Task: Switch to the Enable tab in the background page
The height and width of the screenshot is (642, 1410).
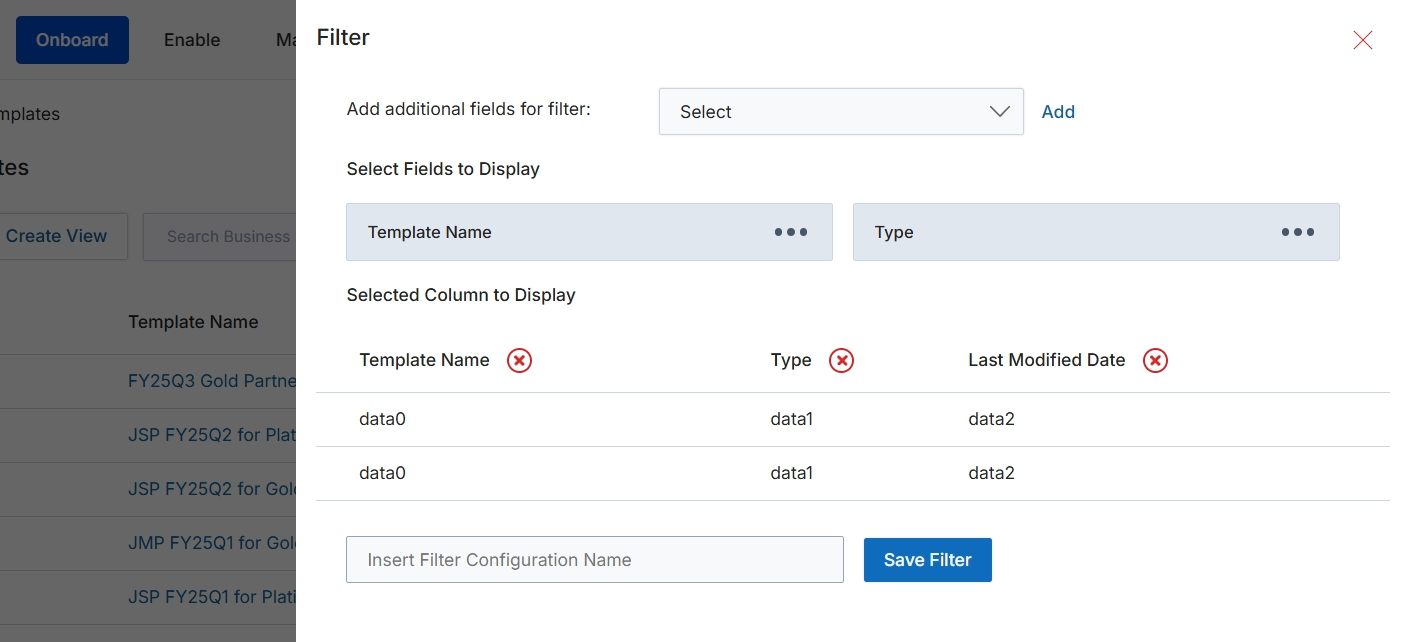Action: coord(192,40)
